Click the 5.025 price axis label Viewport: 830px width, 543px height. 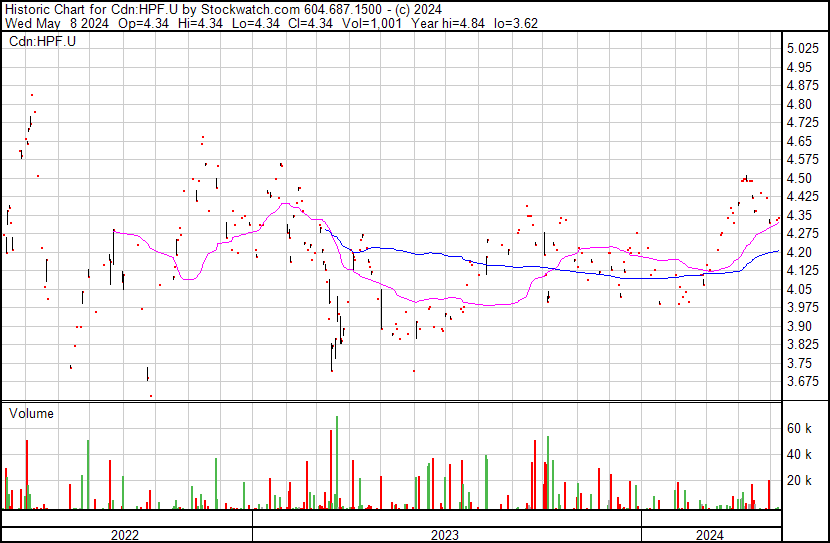803,49
